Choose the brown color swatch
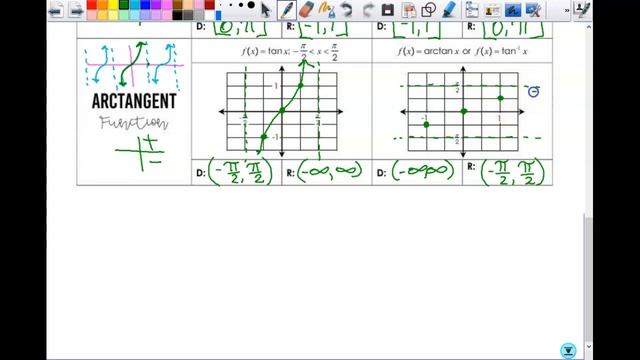The image size is (640, 360). click(178, 4)
